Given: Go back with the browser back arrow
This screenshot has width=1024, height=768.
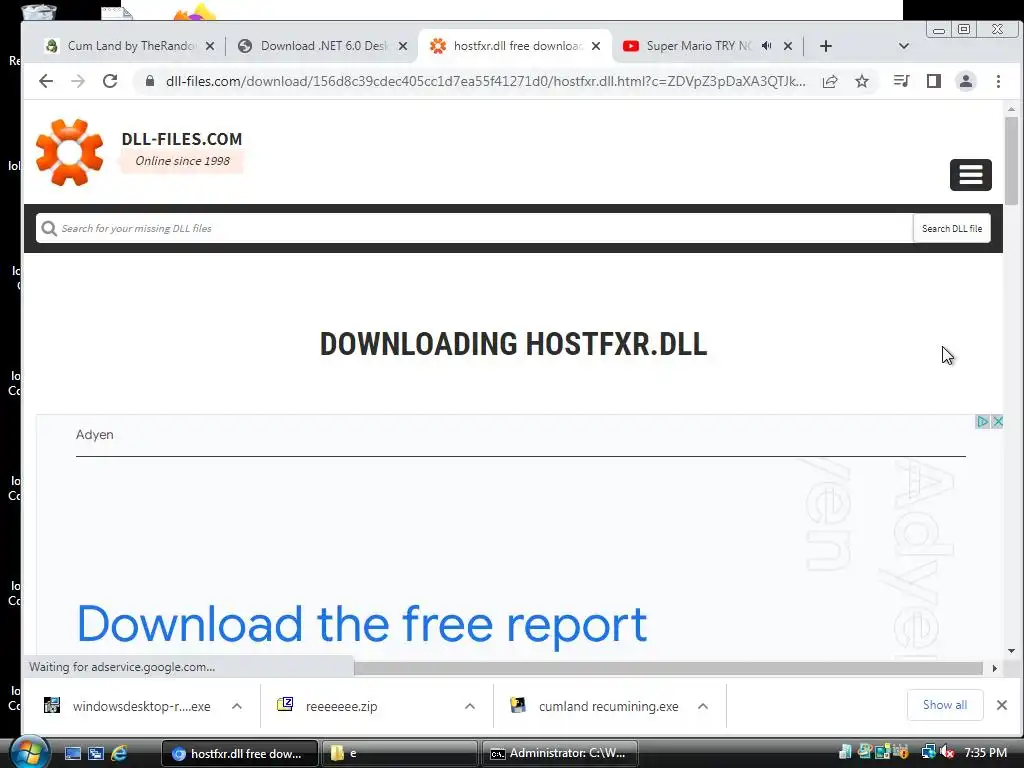Looking at the screenshot, I should 46,81.
